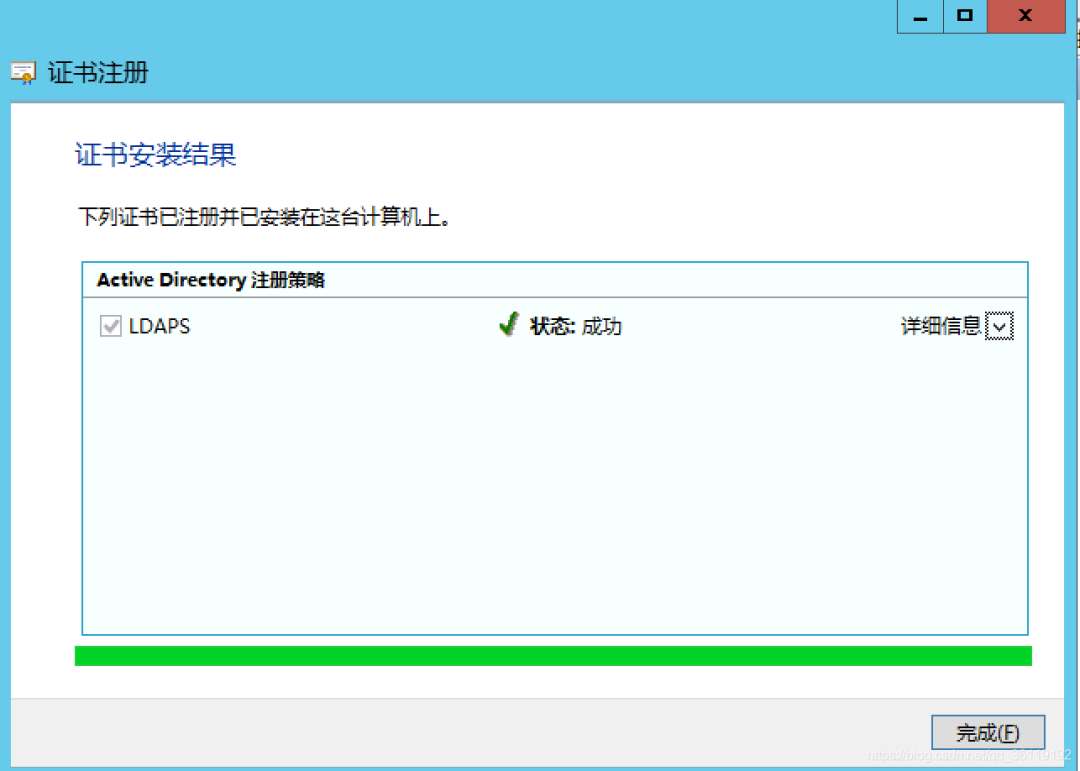This screenshot has width=1080, height=771.
Task: Click the gray footer bar left of 完成
Action: 450,731
